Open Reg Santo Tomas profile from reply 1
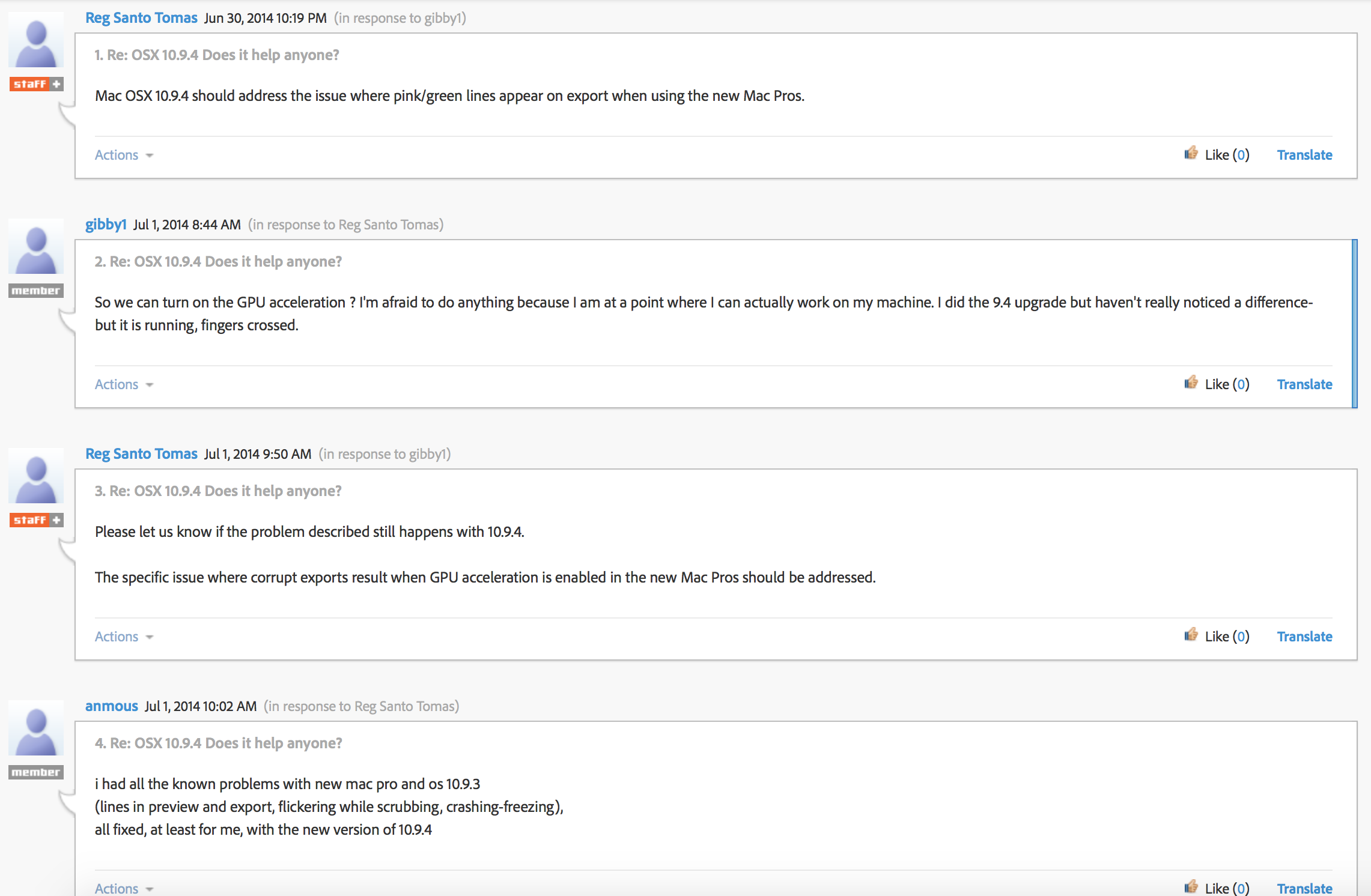This screenshot has height=896, width=1371. click(x=141, y=18)
